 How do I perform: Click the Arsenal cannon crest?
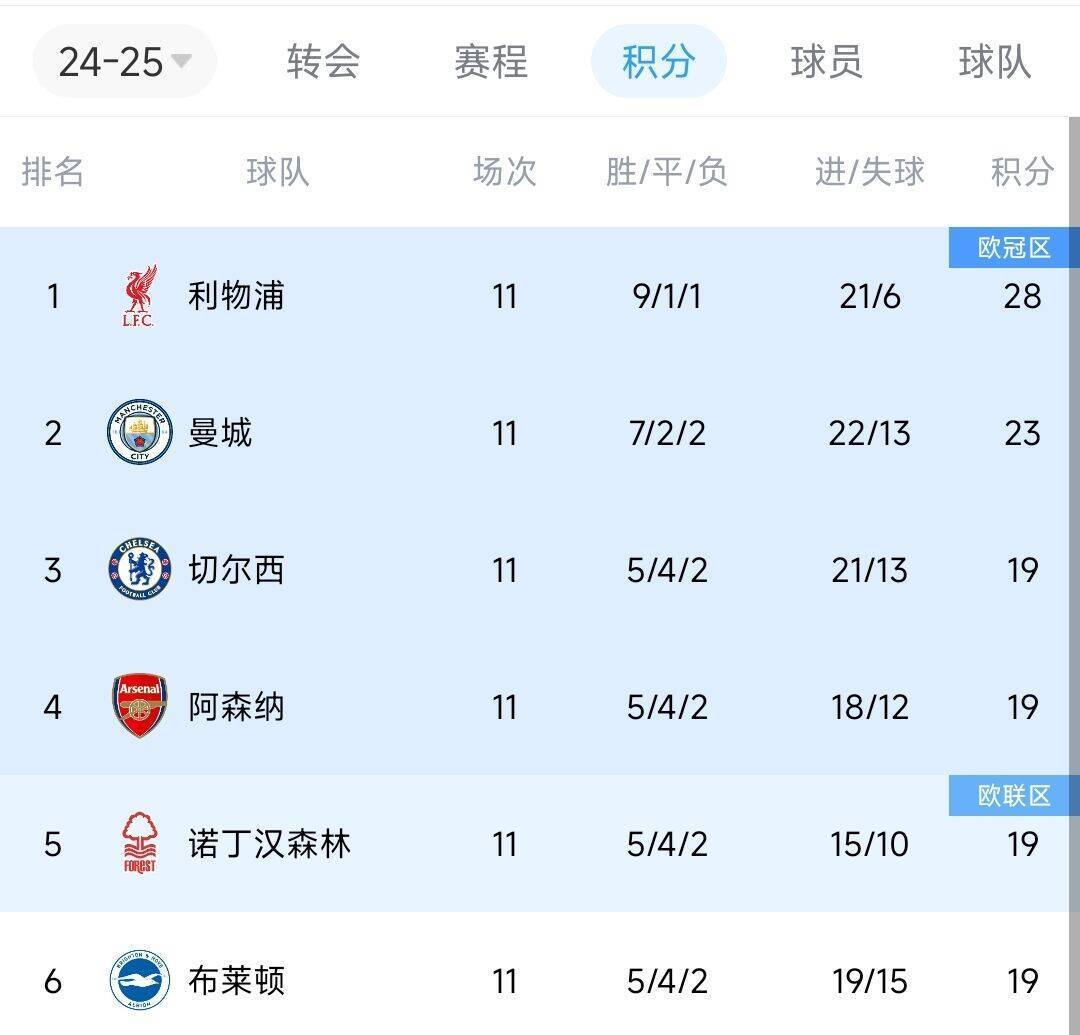point(141,707)
